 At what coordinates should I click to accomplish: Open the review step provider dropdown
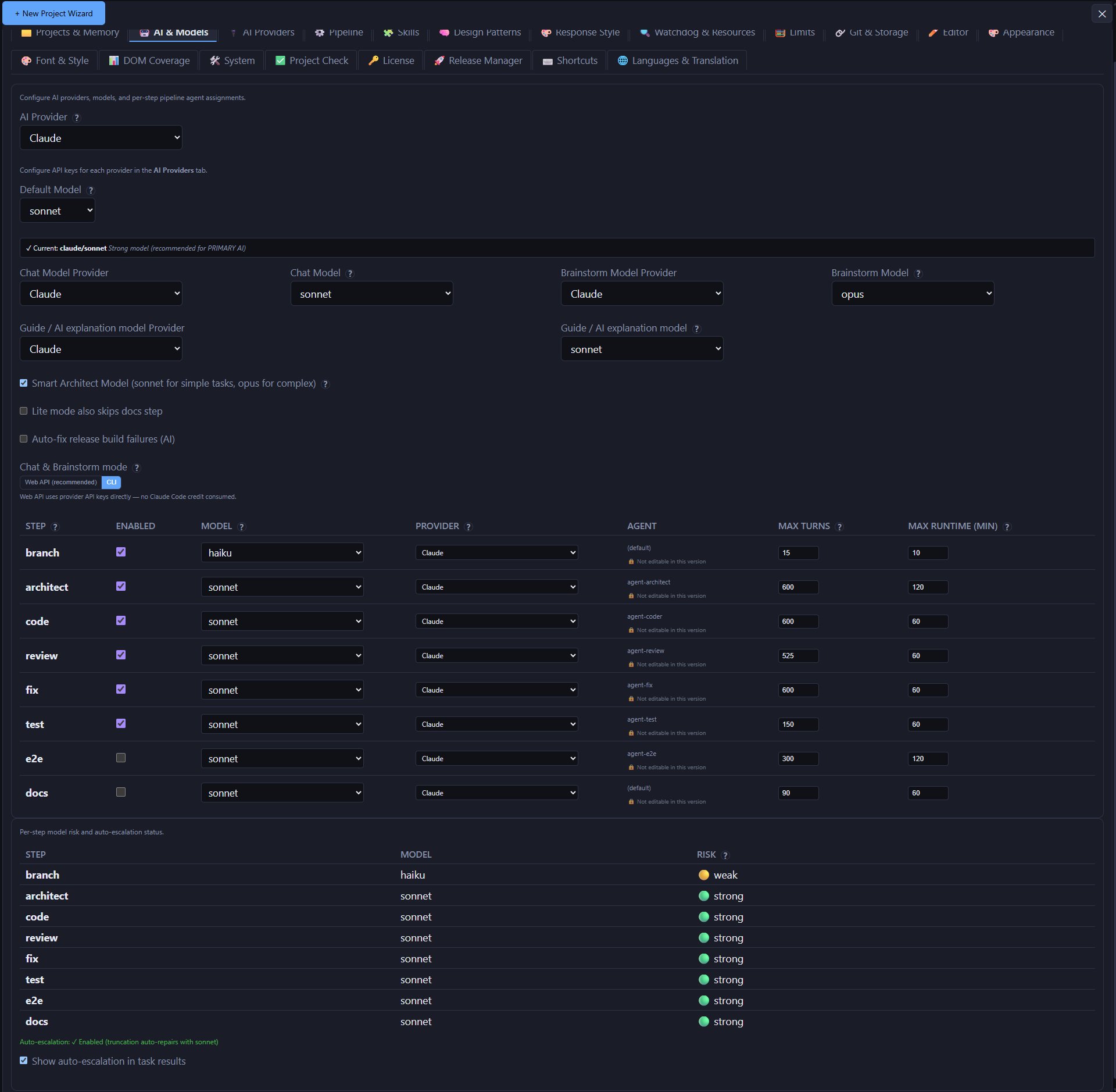[x=497, y=655]
